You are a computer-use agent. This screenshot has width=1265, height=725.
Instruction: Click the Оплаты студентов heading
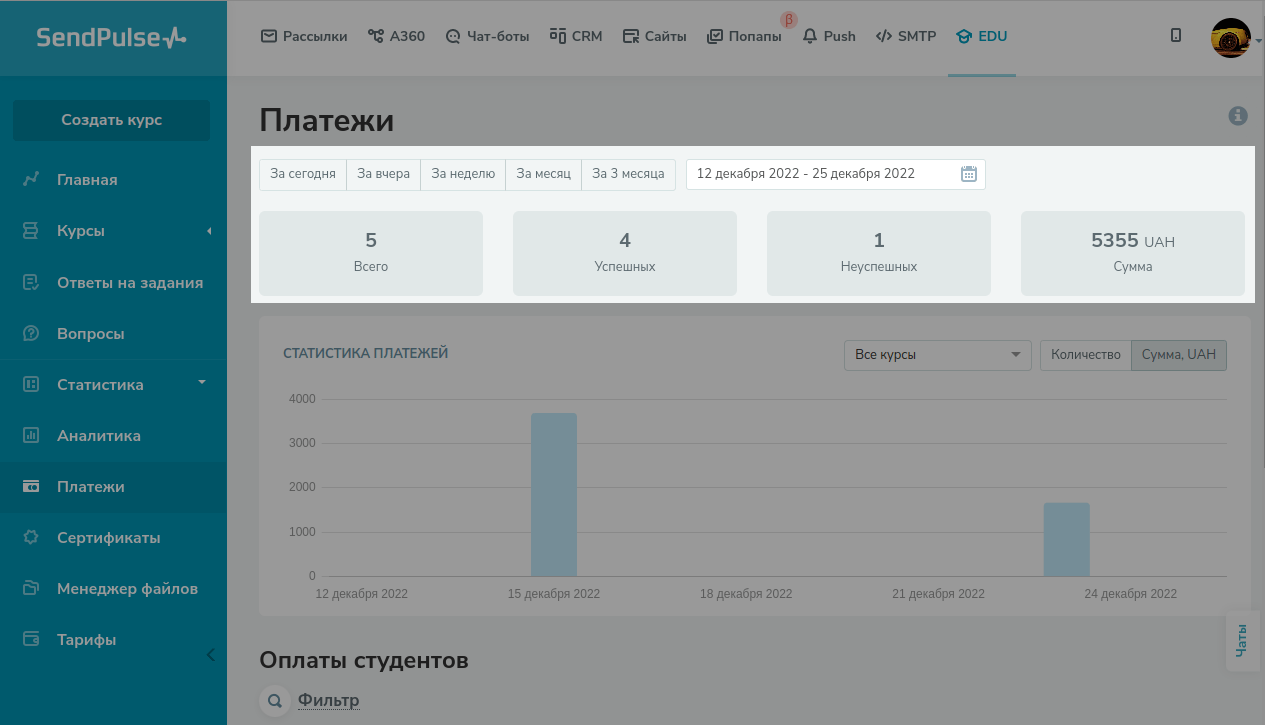[x=364, y=660]
